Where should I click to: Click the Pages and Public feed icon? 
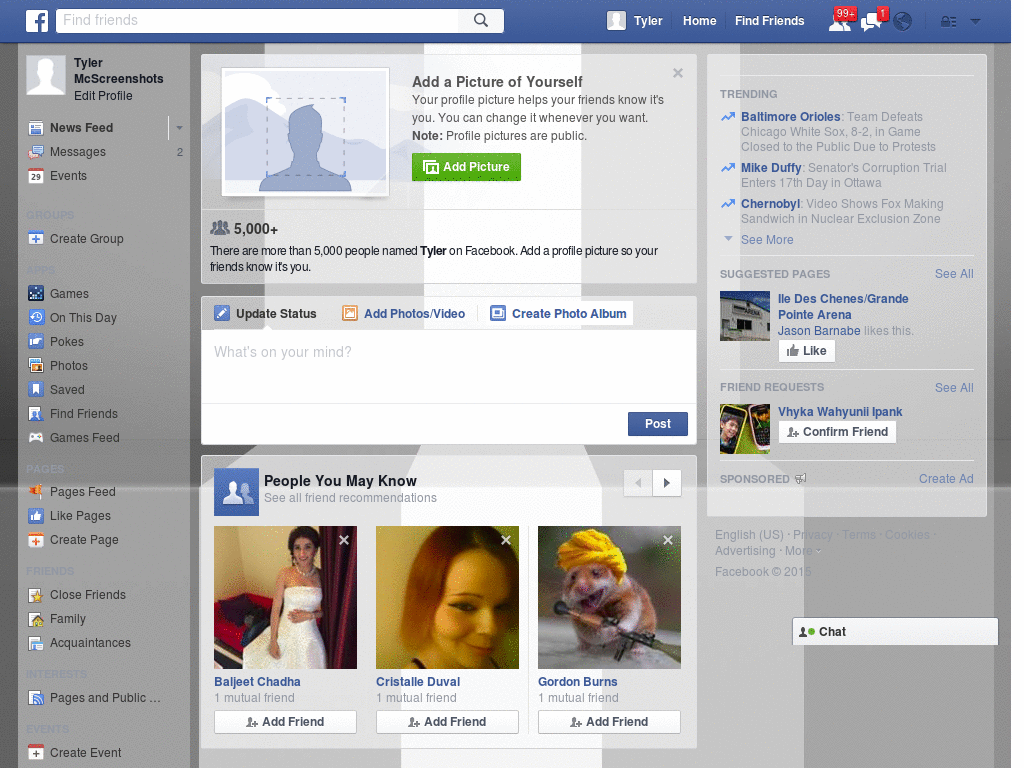36,698
